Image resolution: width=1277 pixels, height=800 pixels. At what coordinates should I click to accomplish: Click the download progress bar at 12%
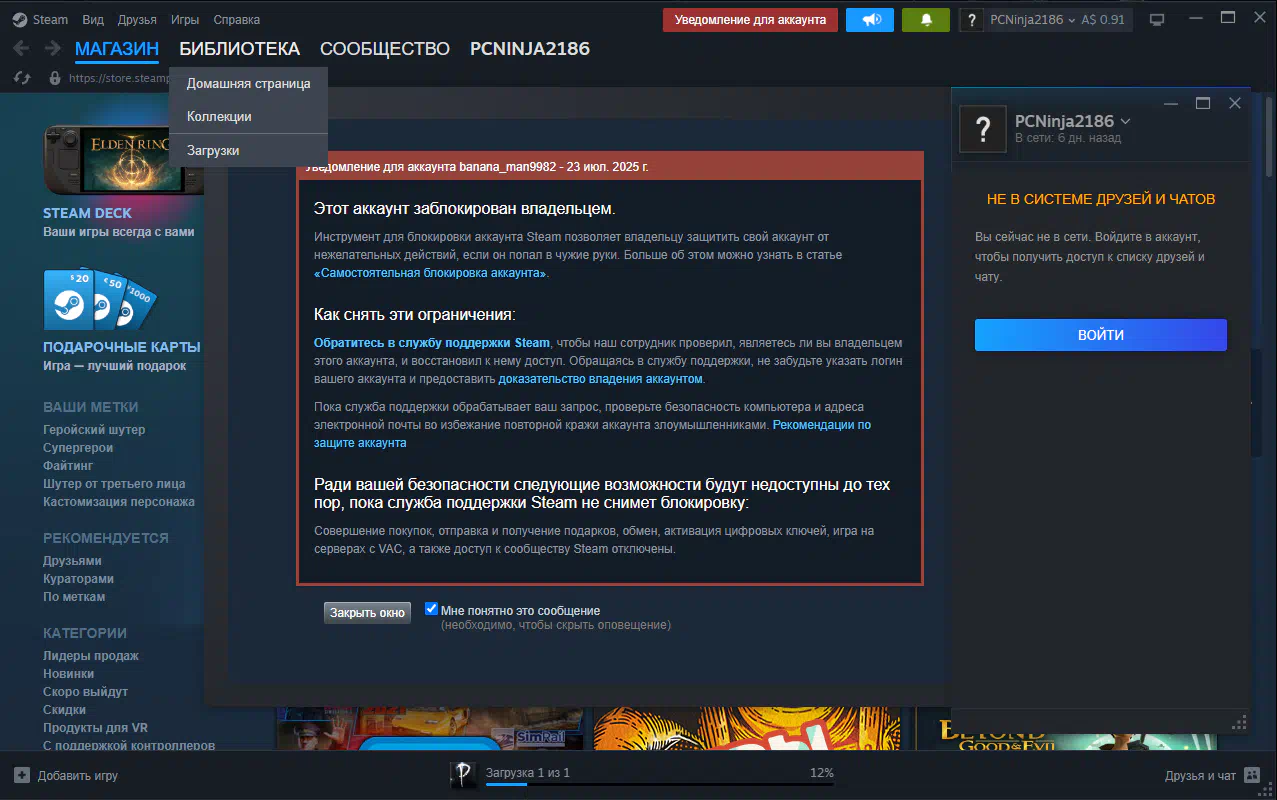pyautogui.click(x=660, y=784)
